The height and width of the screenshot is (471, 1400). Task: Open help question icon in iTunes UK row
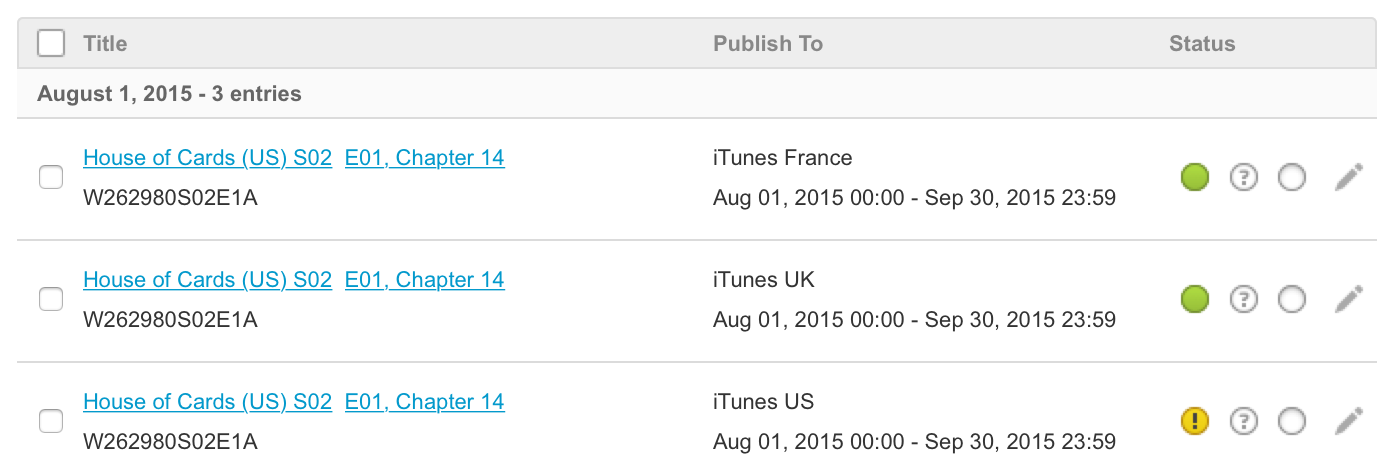1243,299
